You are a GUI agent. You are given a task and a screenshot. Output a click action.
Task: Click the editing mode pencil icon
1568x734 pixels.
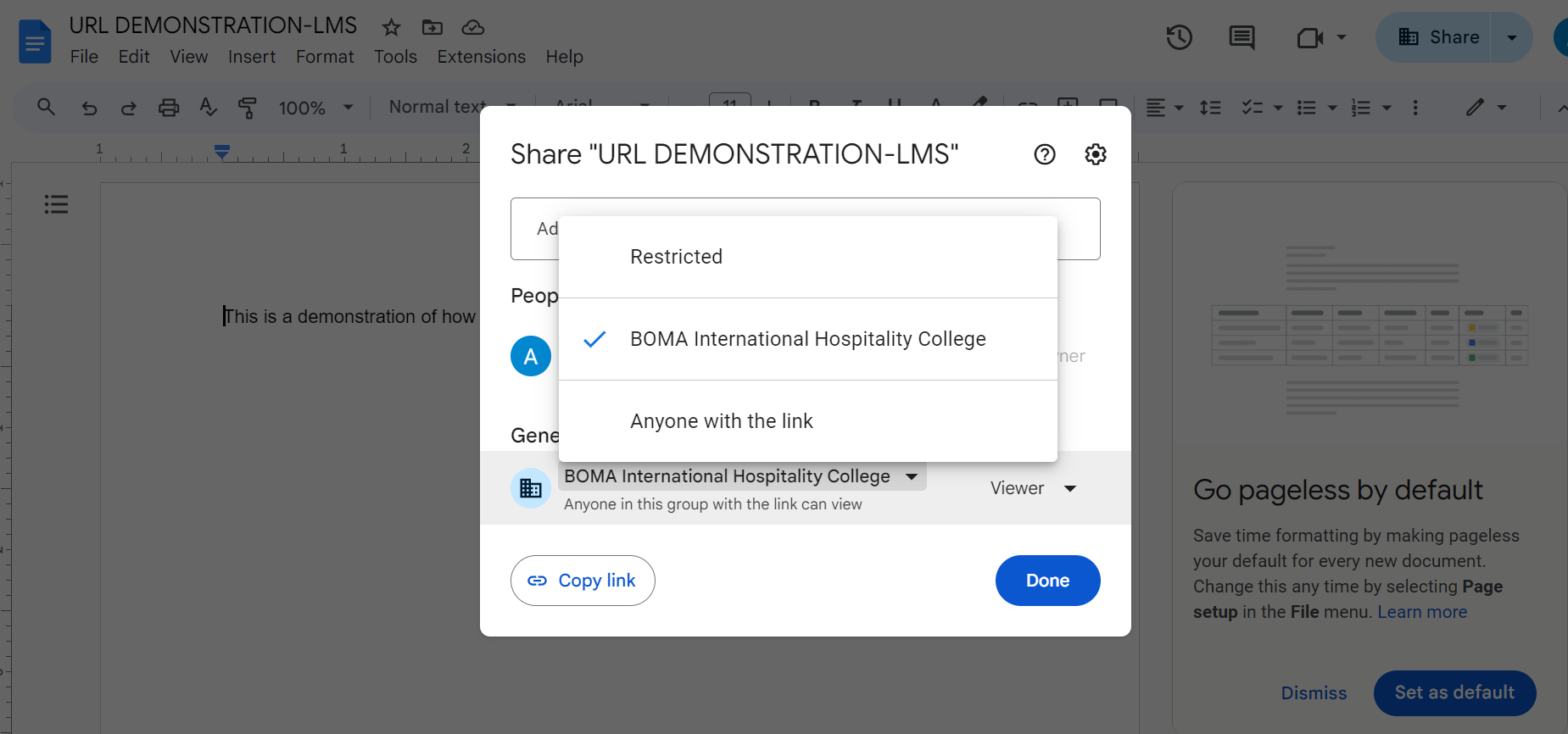pos(1476,107)
